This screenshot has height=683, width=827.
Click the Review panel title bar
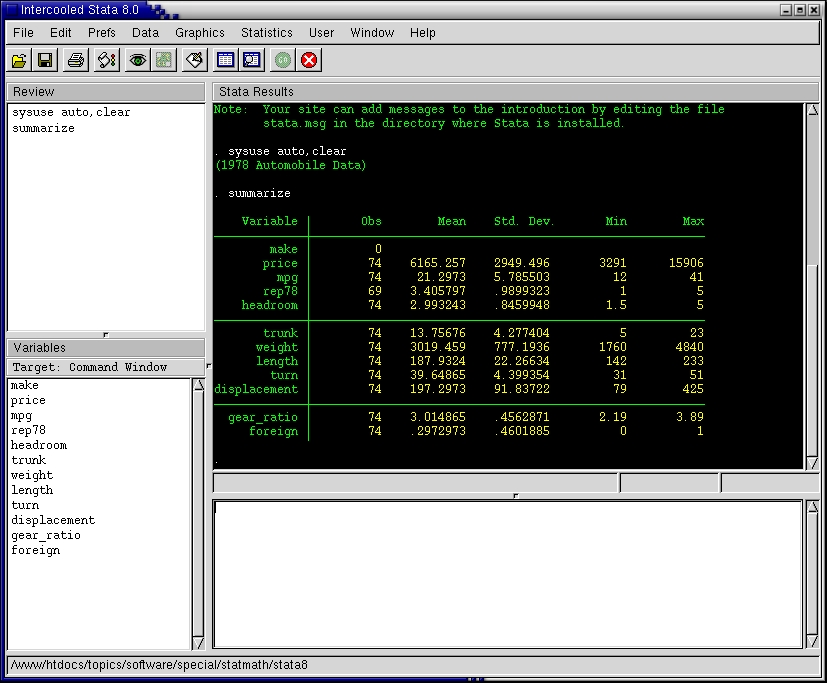(x=106, y=92)
